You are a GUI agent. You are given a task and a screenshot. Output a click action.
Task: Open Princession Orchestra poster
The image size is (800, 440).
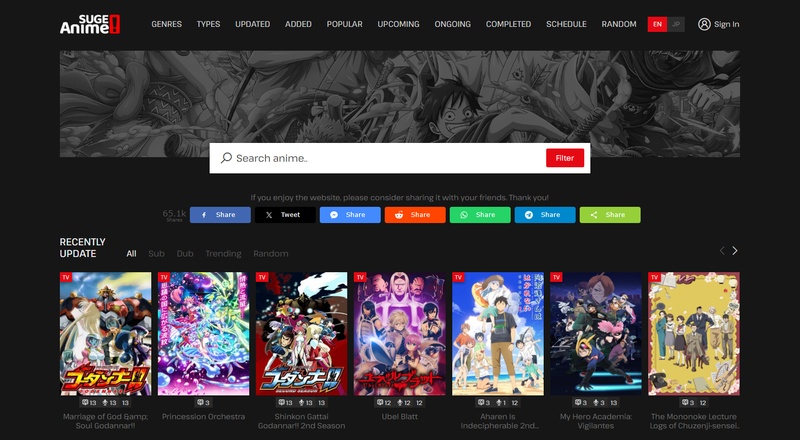tap(204, 333)
